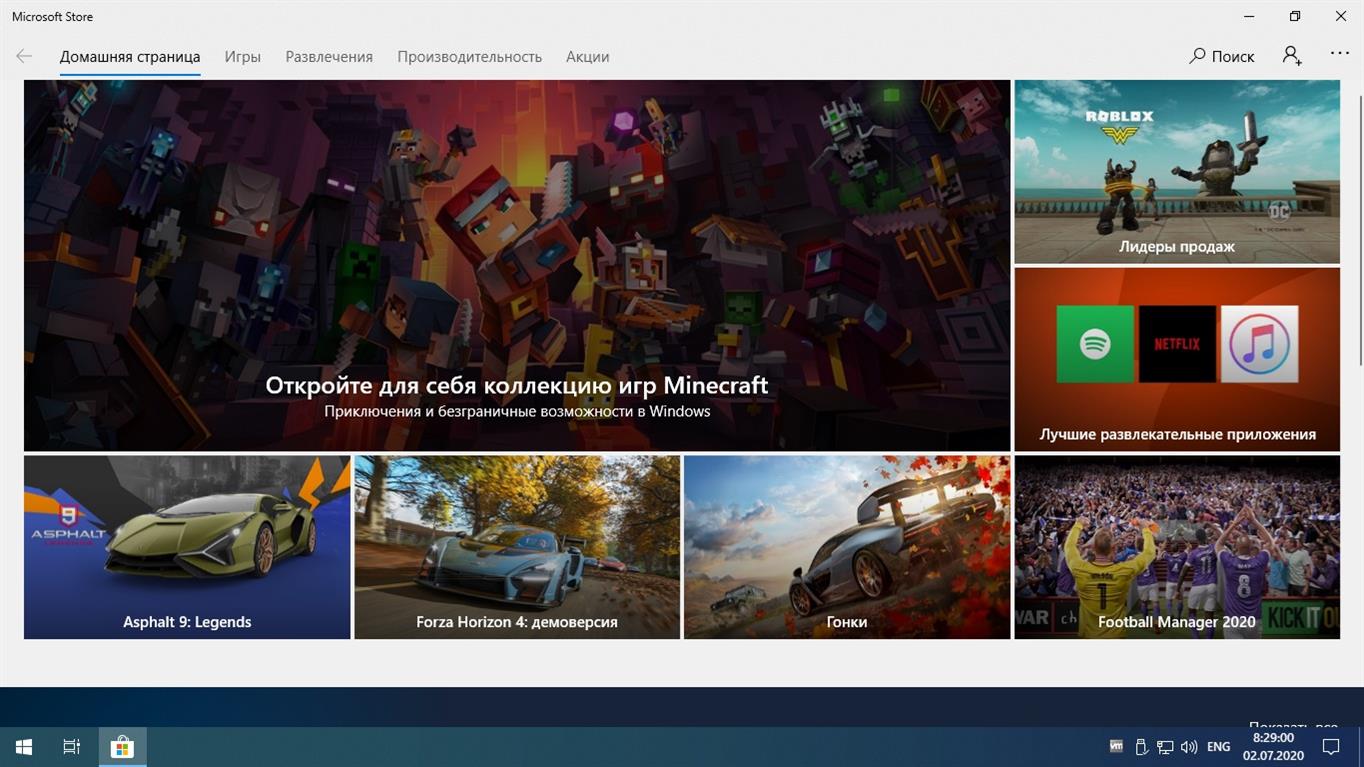The width and height of the screenshot is (1364, 767).
Task: Open the three-dot more options menu
Action: (1340, 54)
